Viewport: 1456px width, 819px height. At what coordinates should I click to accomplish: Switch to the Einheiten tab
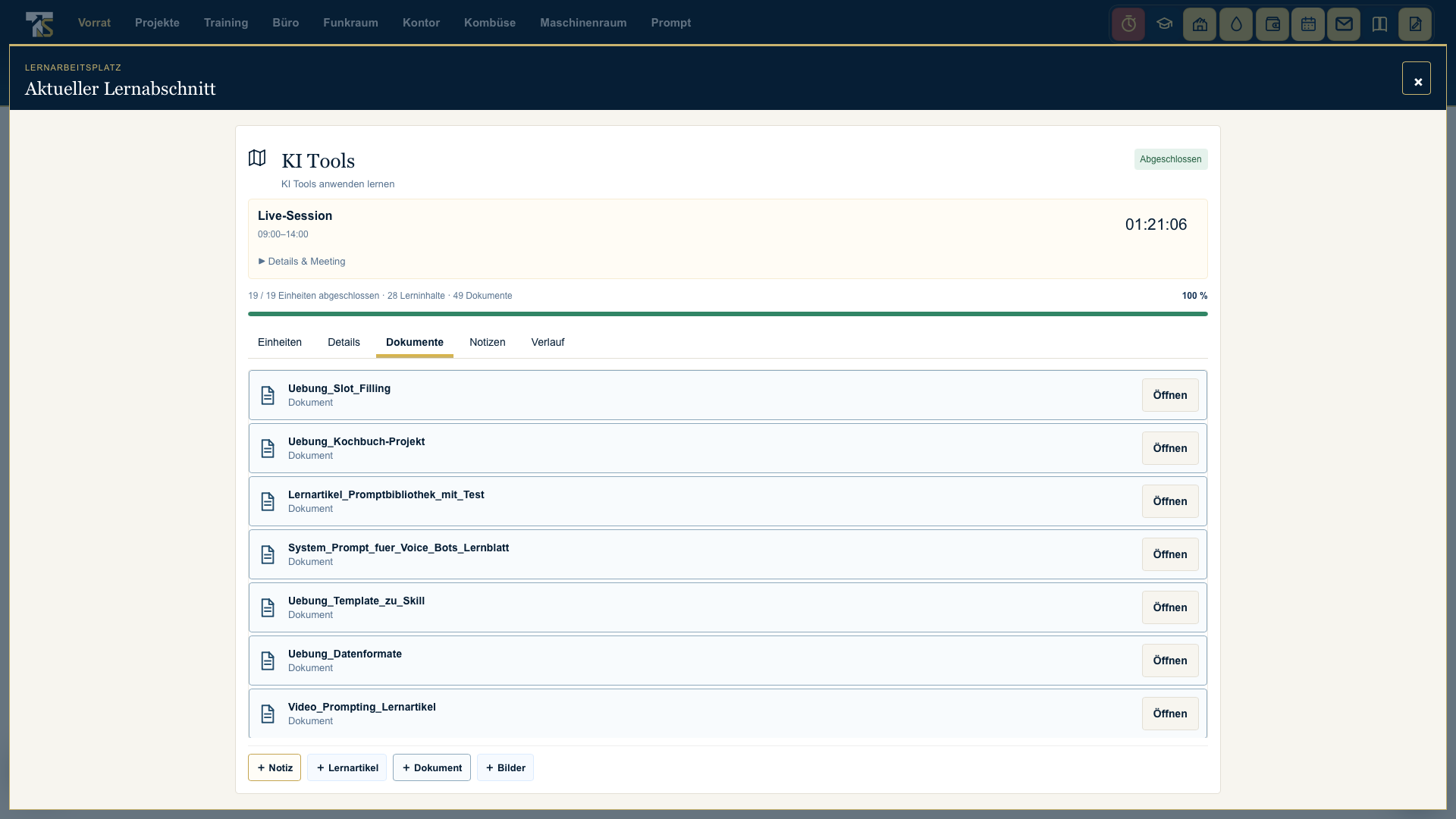click(x=280, y=342)
